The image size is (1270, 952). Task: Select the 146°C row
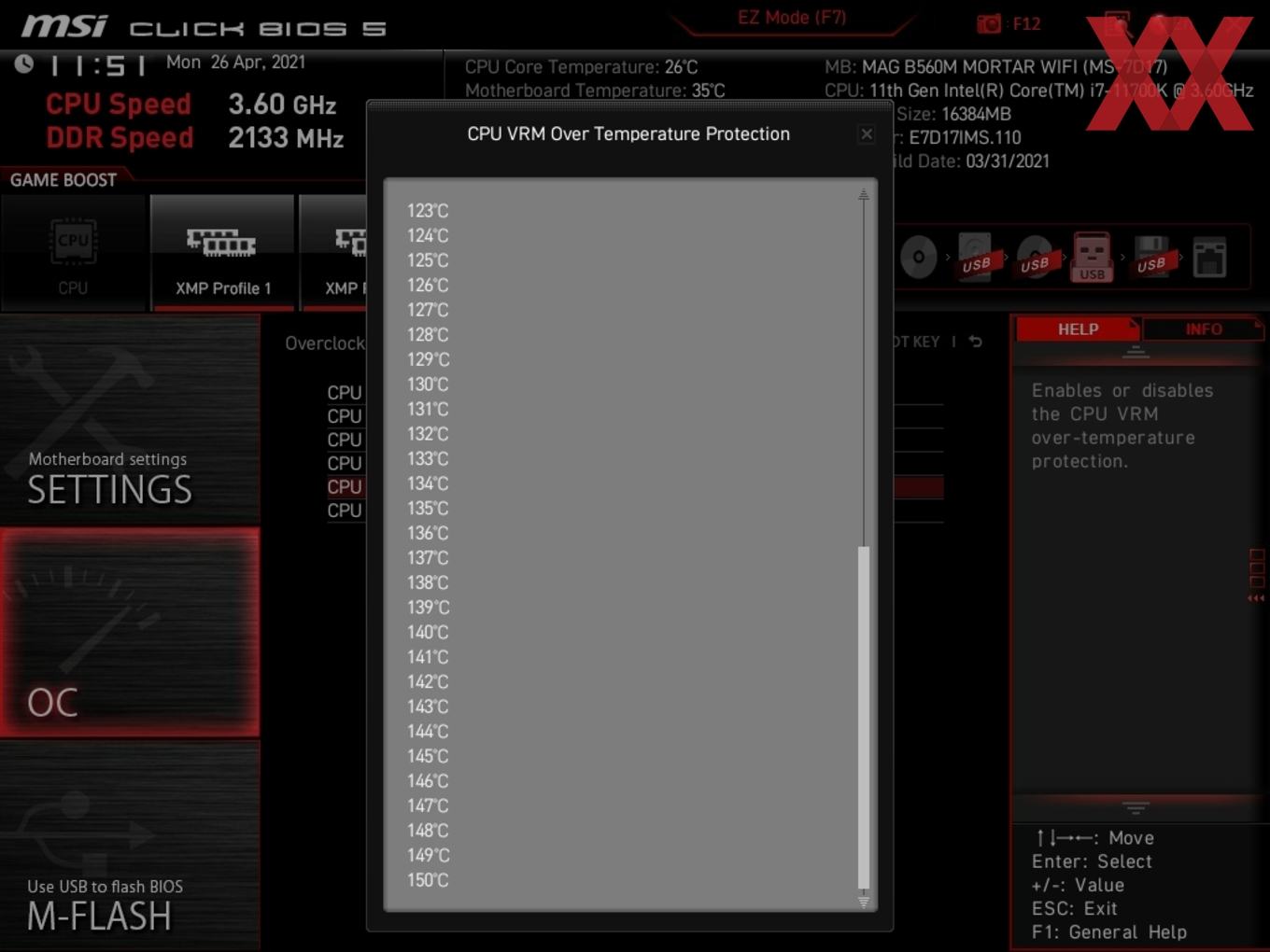[x=428, y=781]
